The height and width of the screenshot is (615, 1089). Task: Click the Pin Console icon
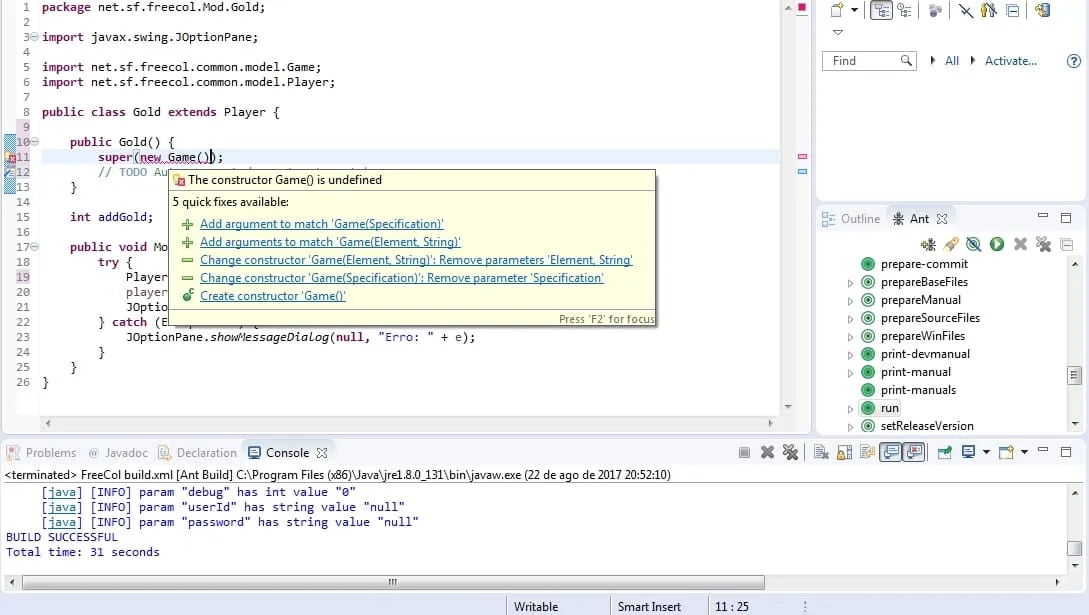click(944, 452)
